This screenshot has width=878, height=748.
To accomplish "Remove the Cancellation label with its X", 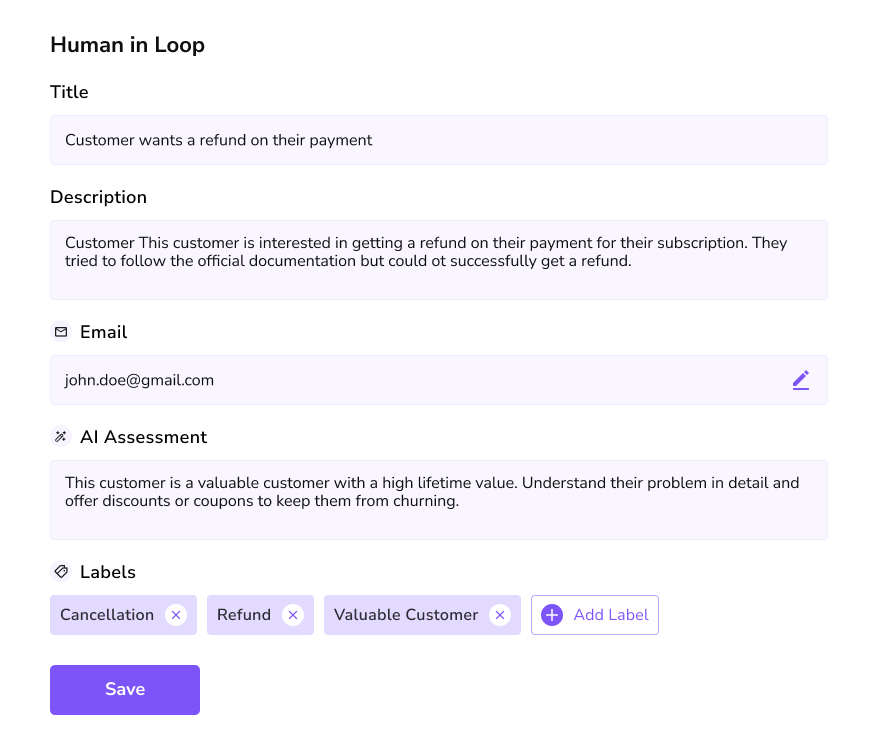I will point(176,615).
